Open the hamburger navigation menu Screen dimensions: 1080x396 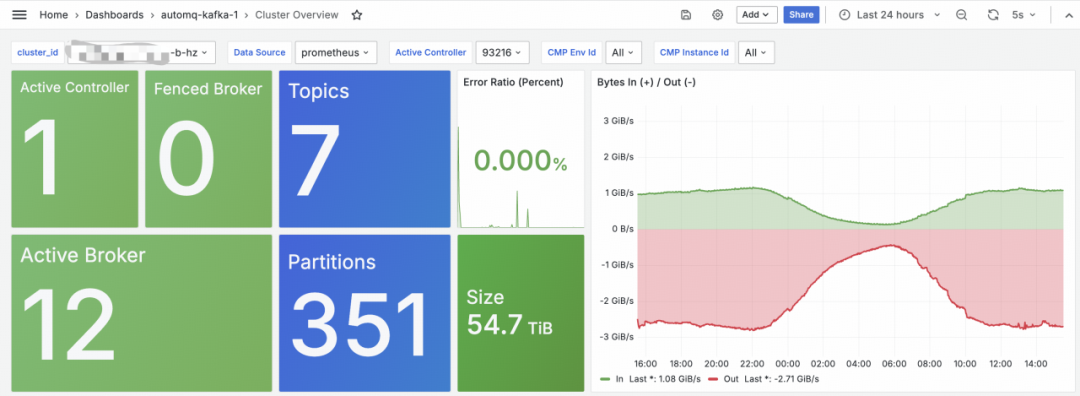click(x=19, y=14)
